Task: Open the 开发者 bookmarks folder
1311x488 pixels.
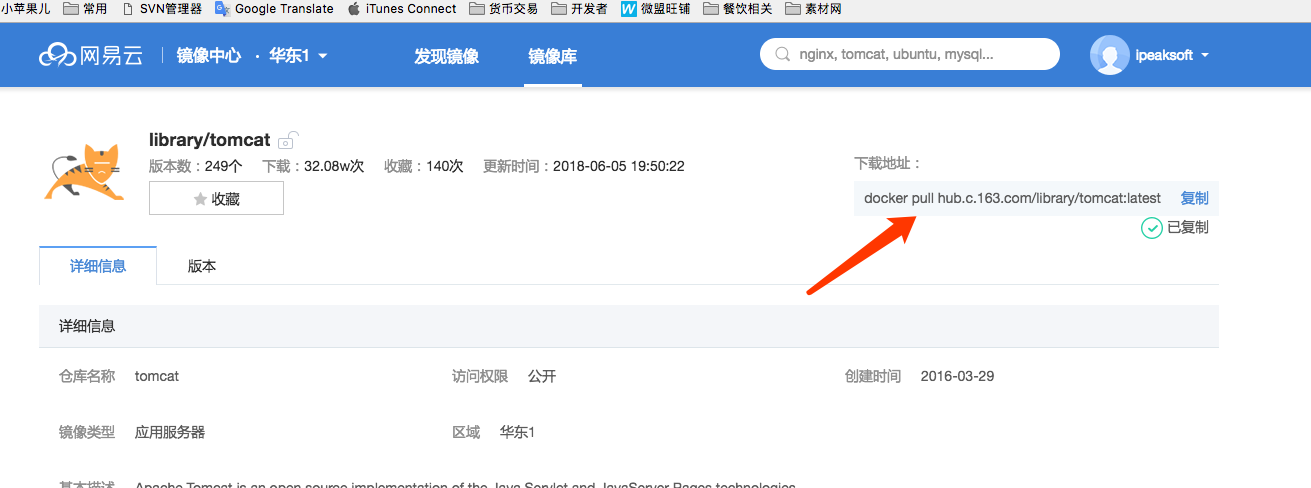Action: 579,9
